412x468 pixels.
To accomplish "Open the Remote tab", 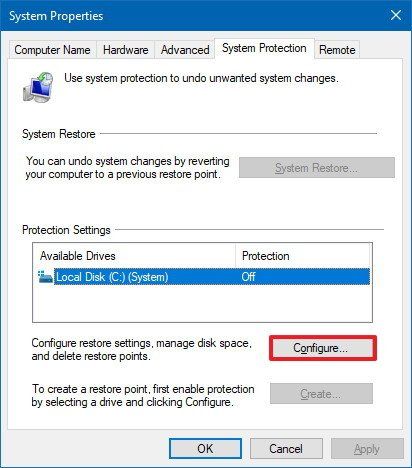I will [x=337, y=50].
